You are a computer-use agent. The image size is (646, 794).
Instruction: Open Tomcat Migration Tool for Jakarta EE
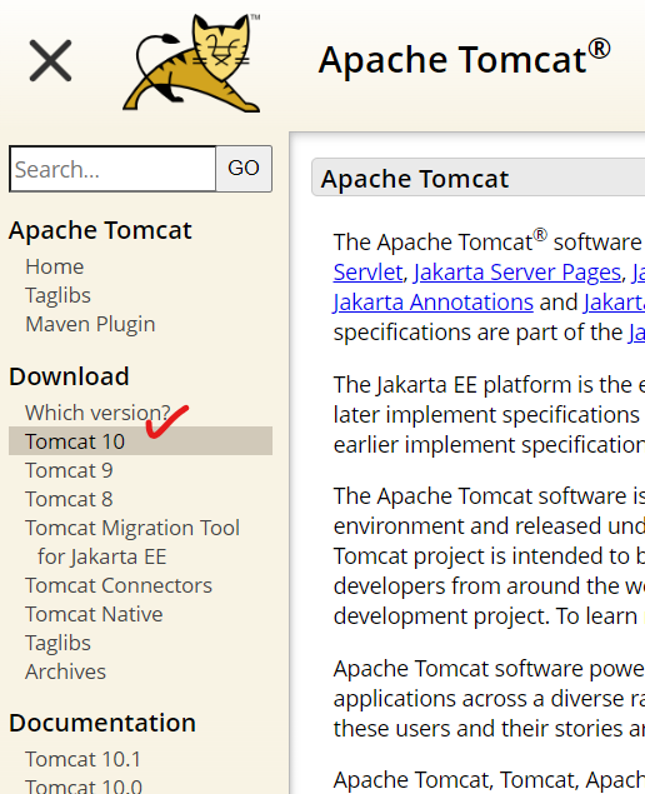(132, 542)
